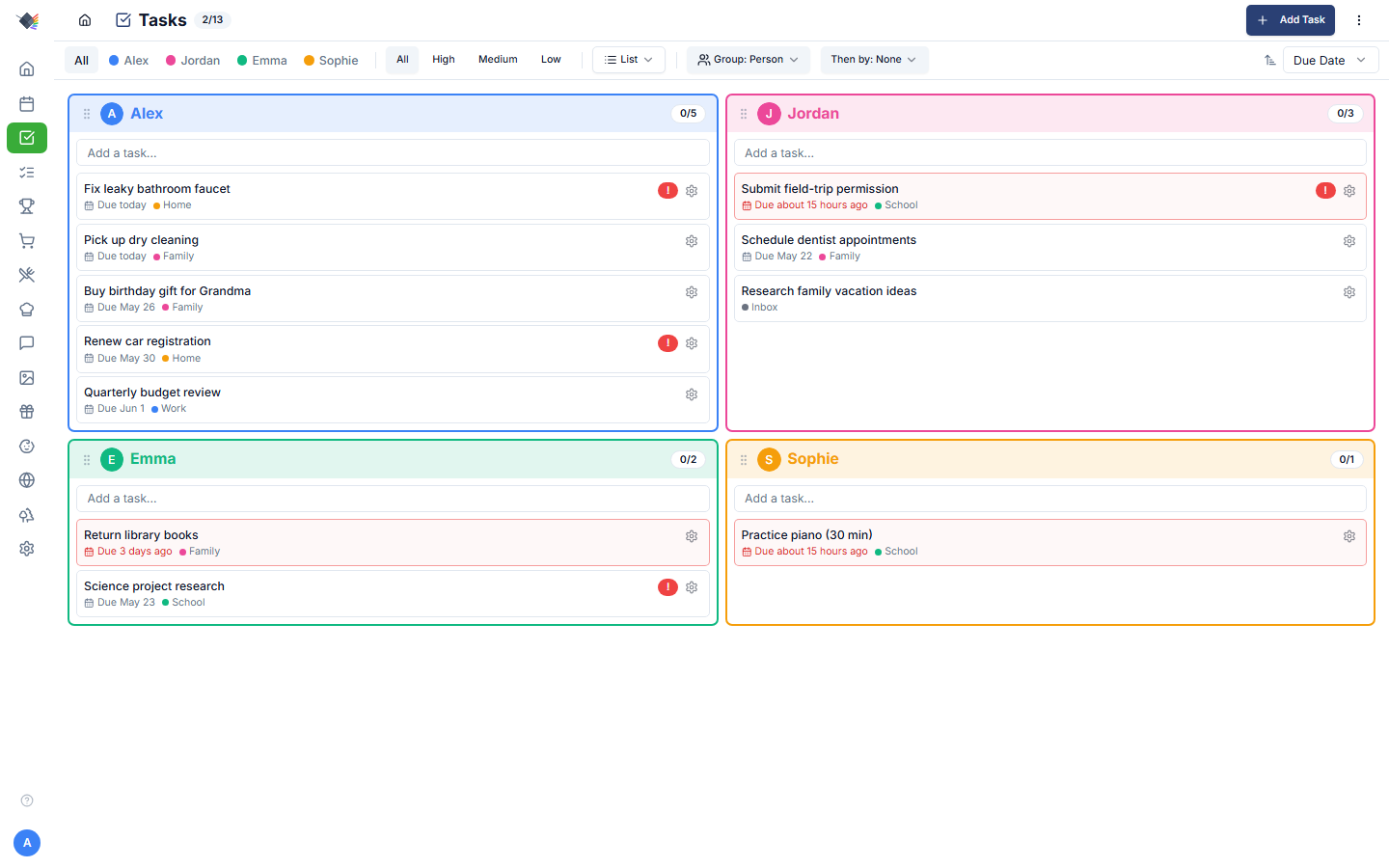Viewport: 1389px width, 868px height.
Task: Click the Sophie group header name
Action: coord(813,459)
